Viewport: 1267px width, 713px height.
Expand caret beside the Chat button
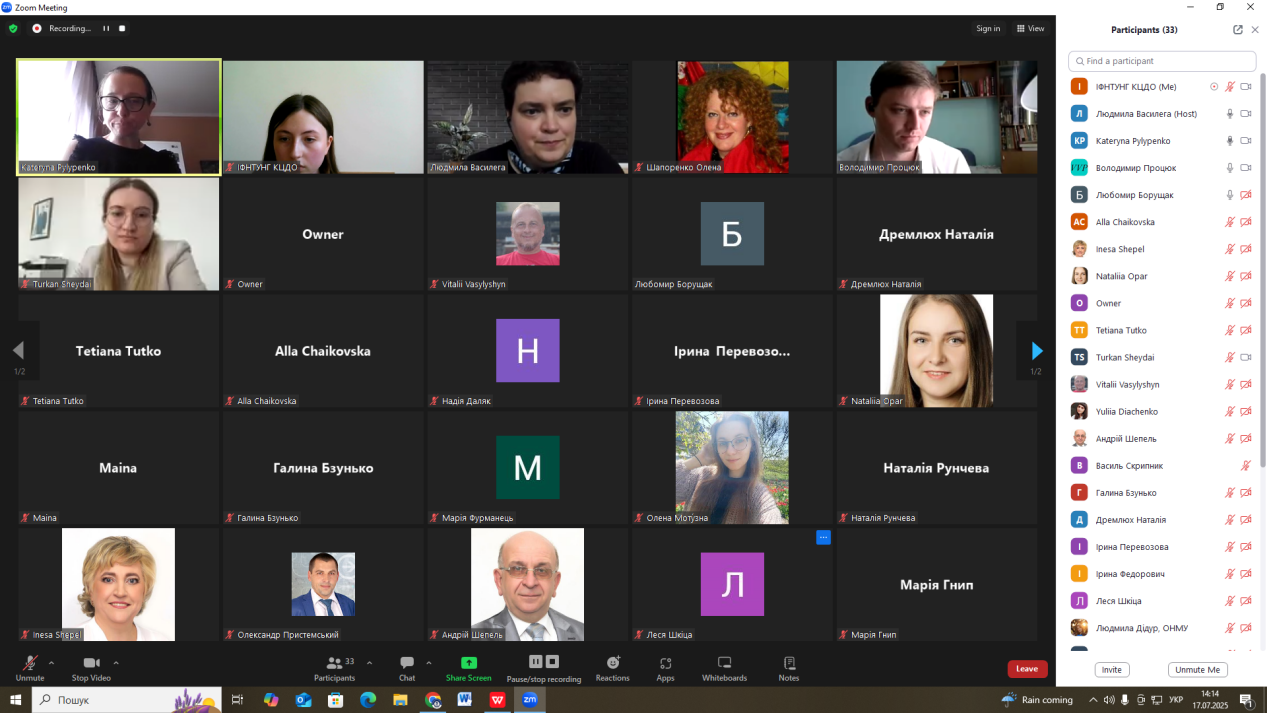coord(429,662)
